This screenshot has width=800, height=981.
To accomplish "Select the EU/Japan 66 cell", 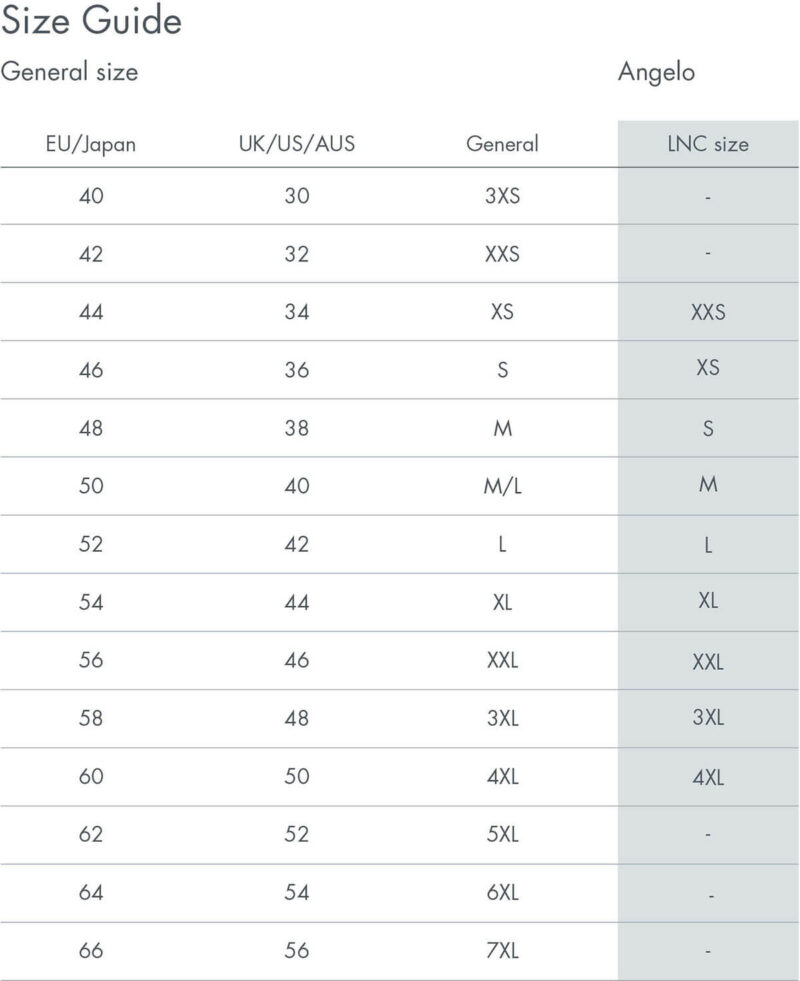I will click(91, 950).
